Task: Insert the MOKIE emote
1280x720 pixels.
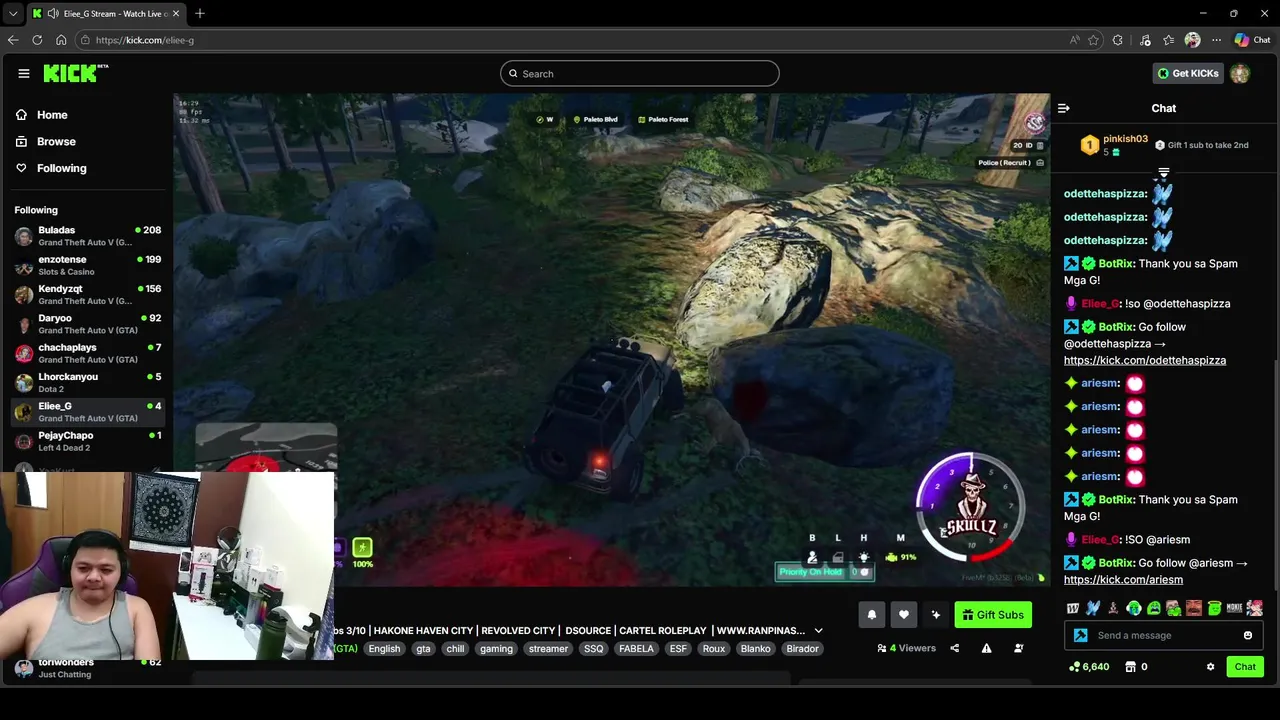Action: pos(1234,608)
